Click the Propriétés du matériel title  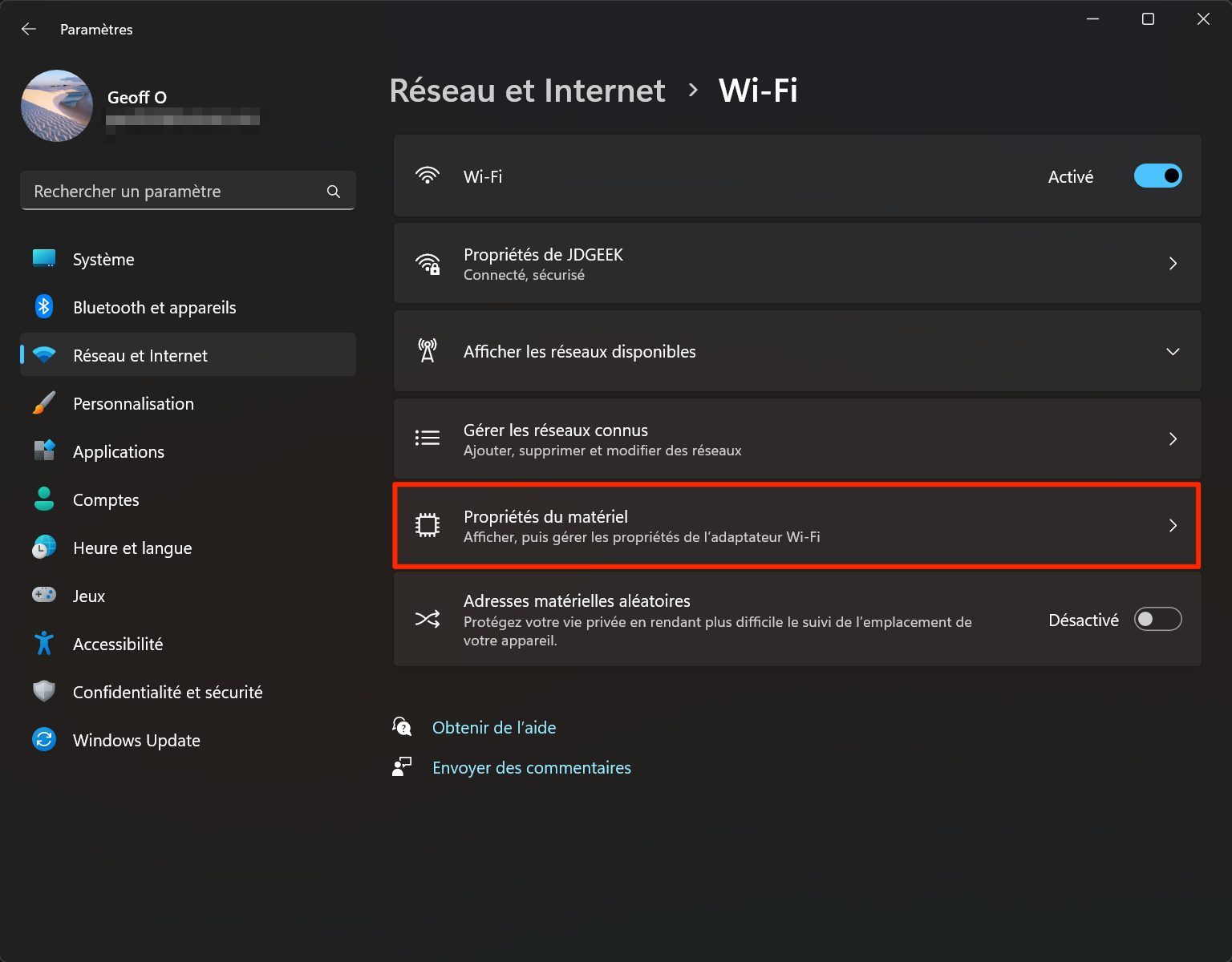pyautogui.click(x=545, y=516)
